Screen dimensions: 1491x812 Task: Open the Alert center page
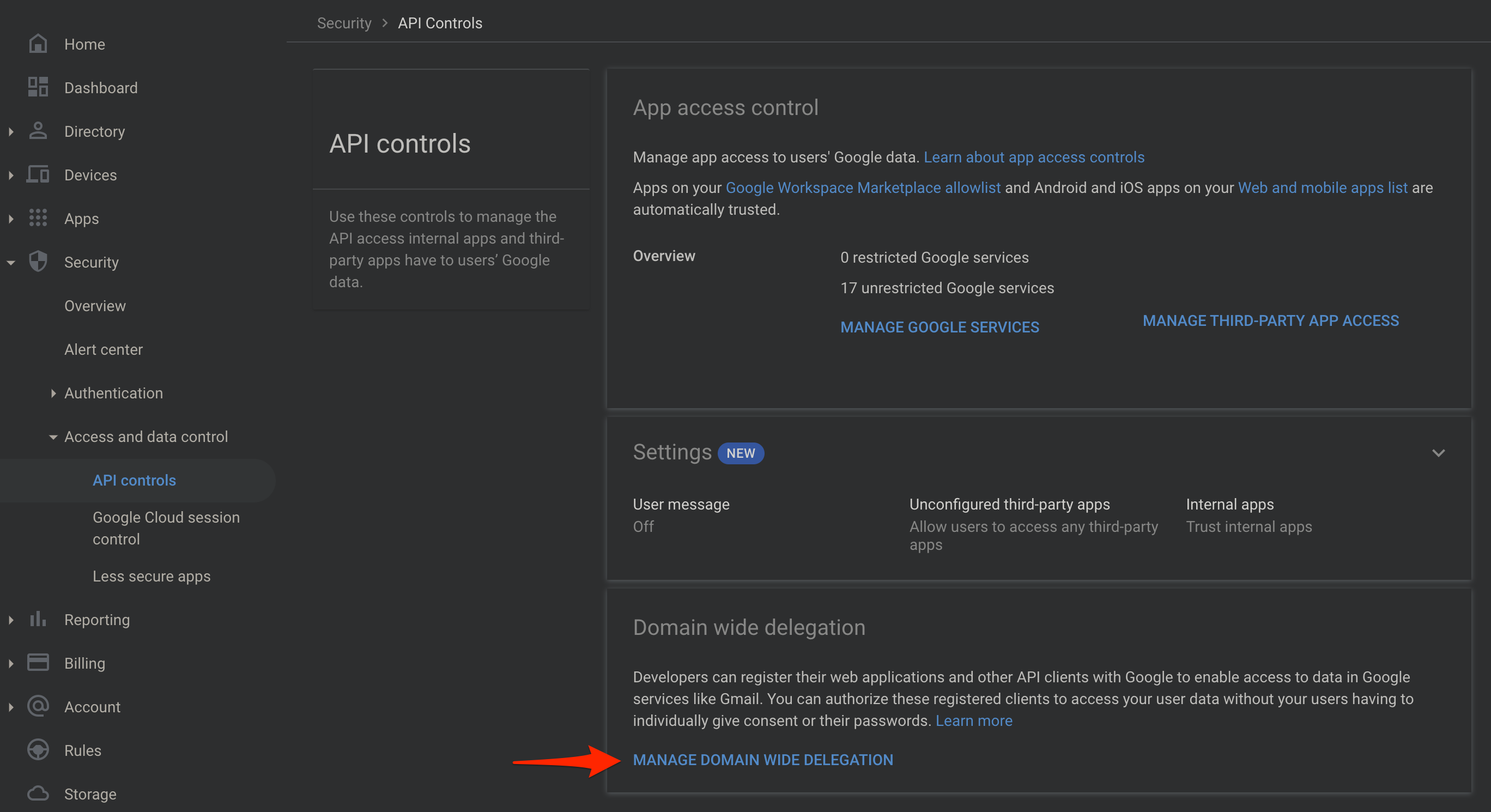[x=104, y=349]
